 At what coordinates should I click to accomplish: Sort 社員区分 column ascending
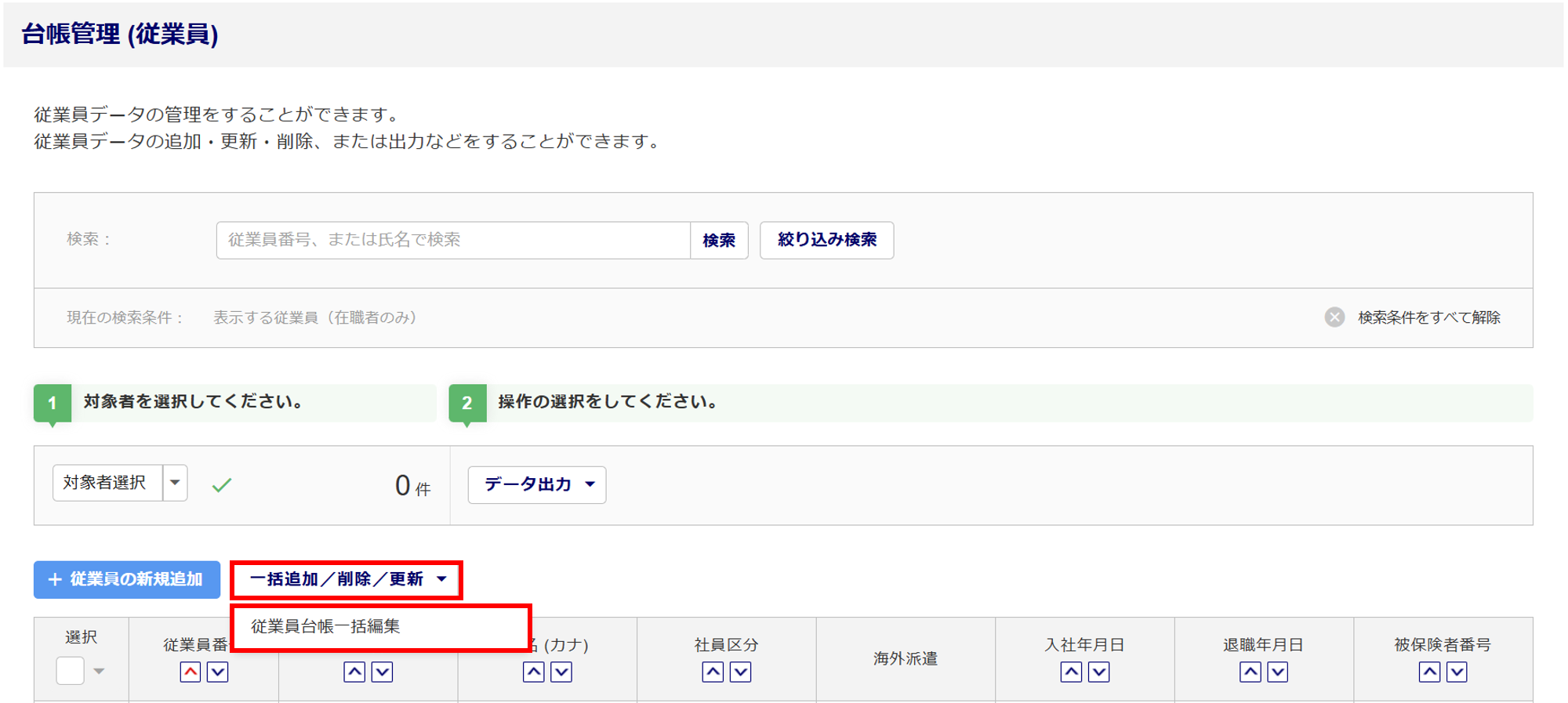(x=713, y=672)
